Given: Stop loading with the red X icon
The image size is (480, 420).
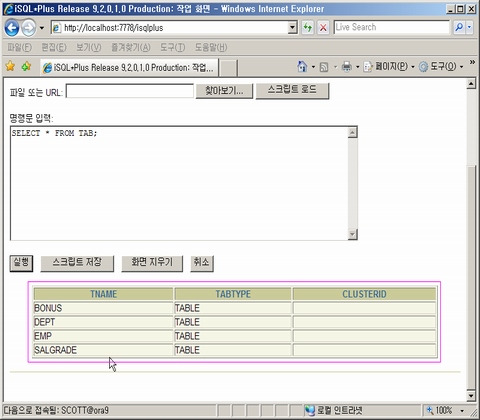Looking at the screenshot, I should tap(323, 28).
